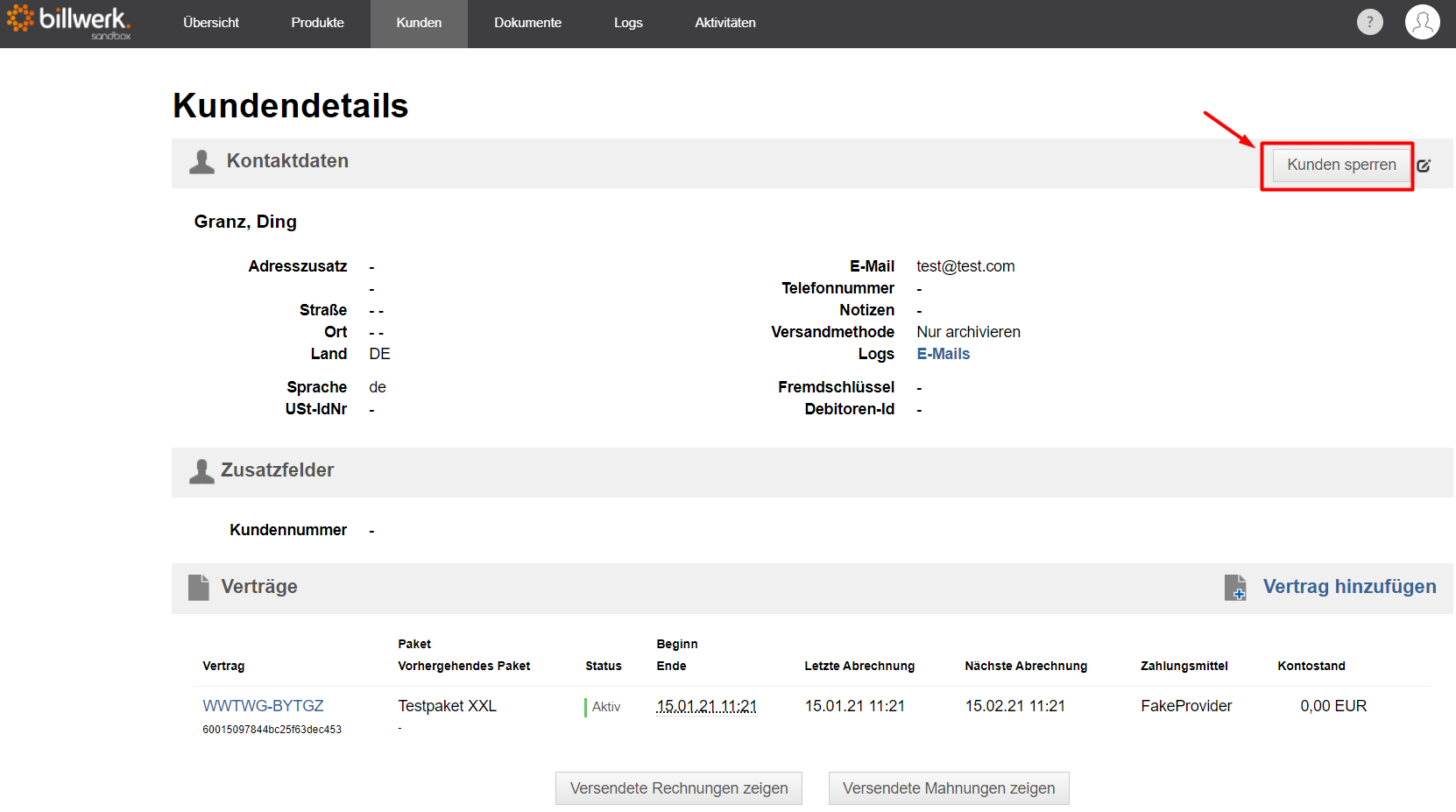This screenshot has height=812, width=1456.
Task: Click the Kontaktdaten person icon
Action: tap(201, 162)
